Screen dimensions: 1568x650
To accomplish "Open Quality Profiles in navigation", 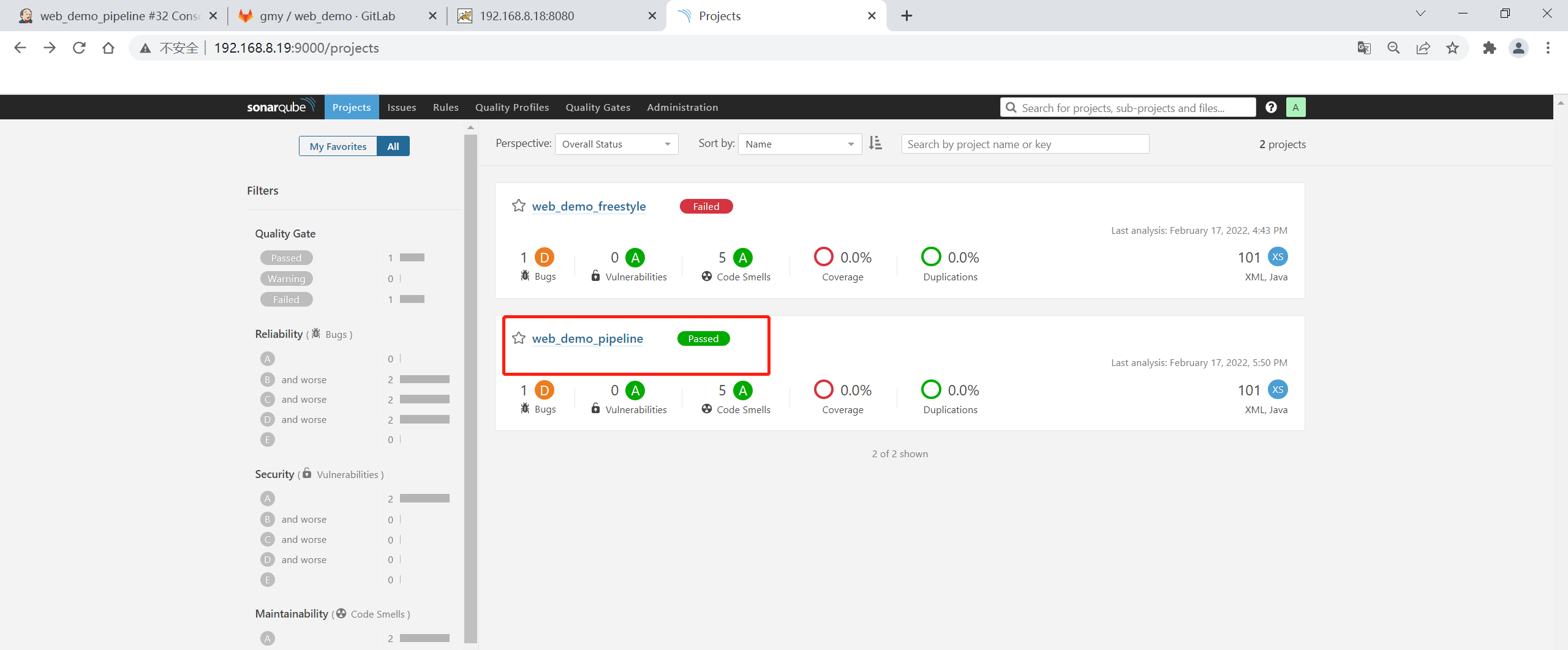I will tap(512, 107).
